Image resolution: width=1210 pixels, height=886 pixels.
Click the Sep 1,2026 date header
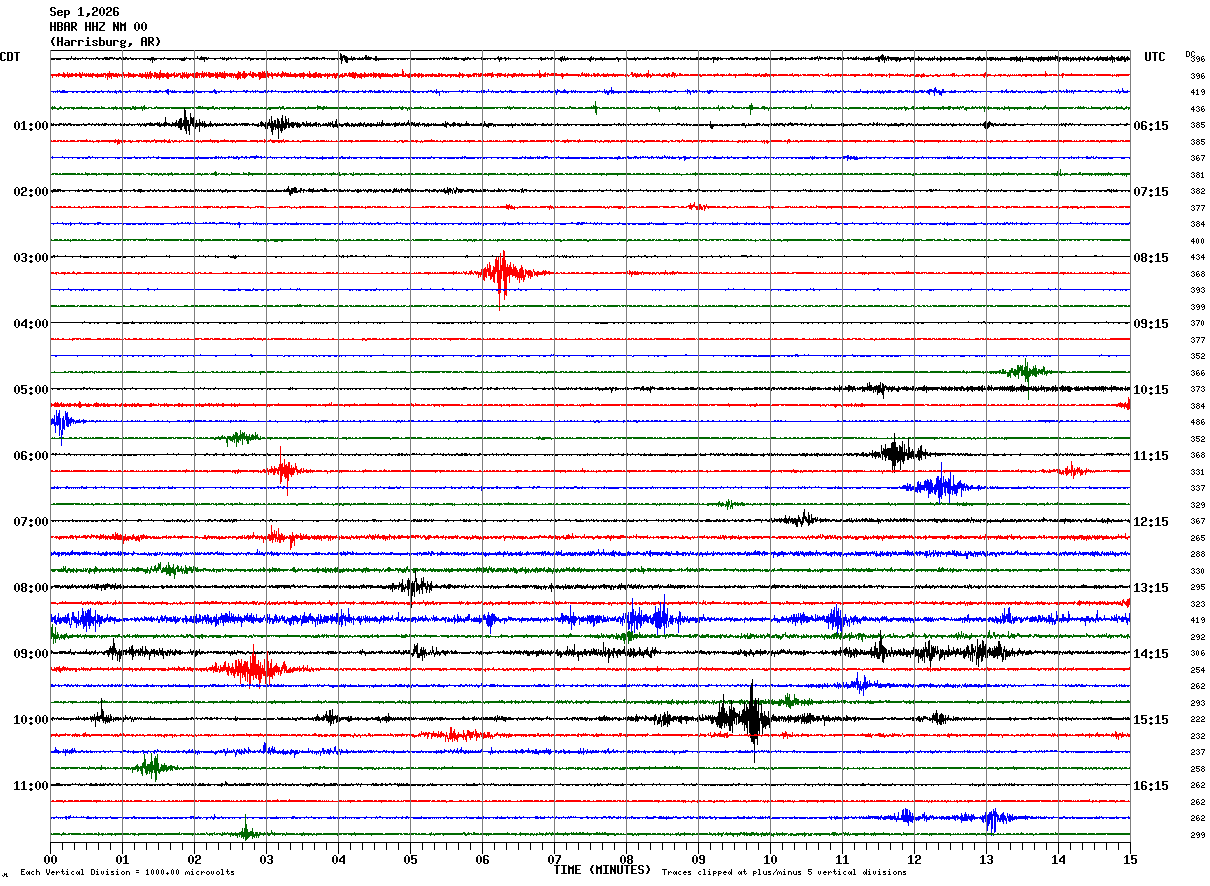pos(84,12)
